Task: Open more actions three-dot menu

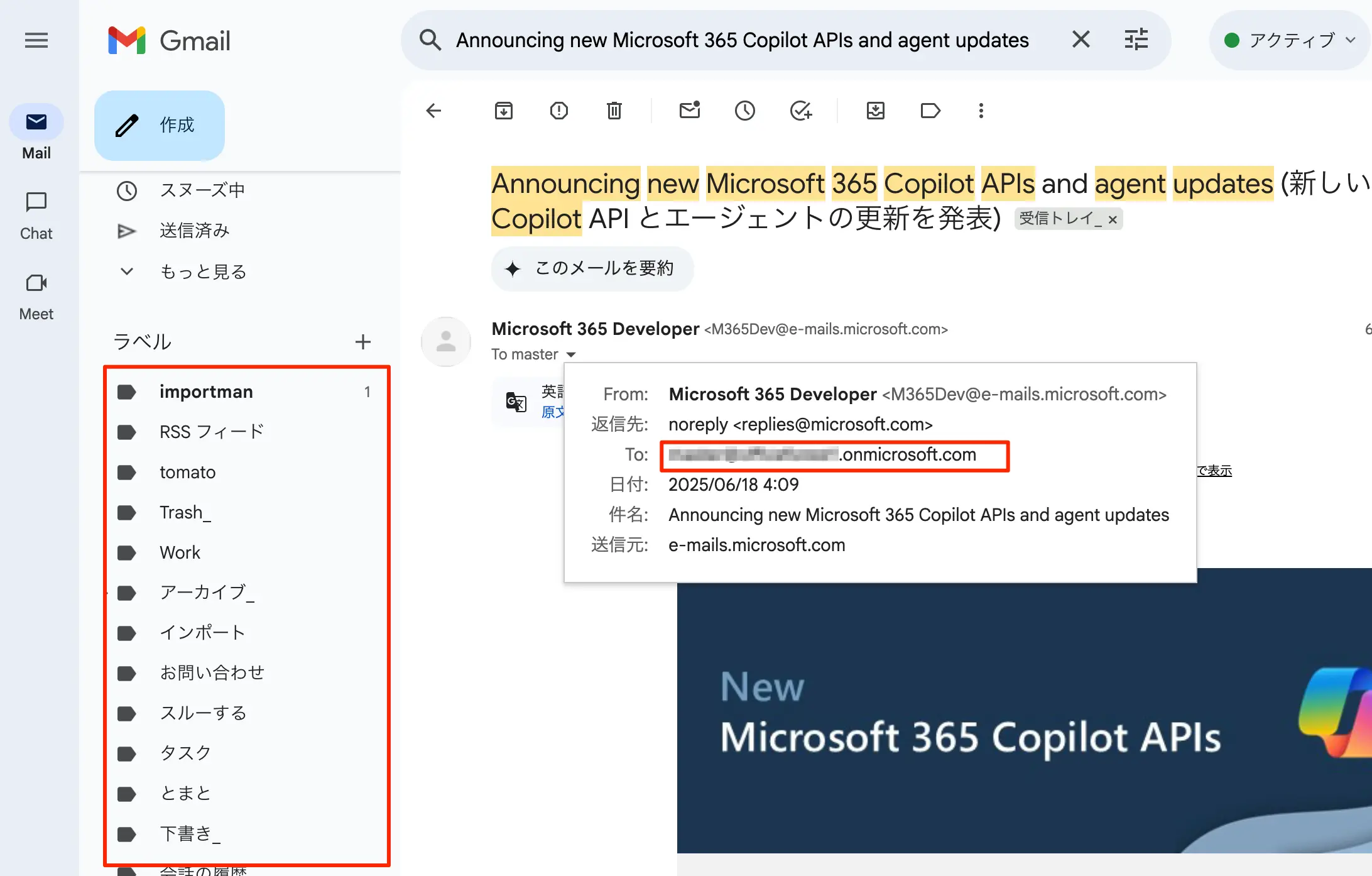Action: (x=981, y=111)
